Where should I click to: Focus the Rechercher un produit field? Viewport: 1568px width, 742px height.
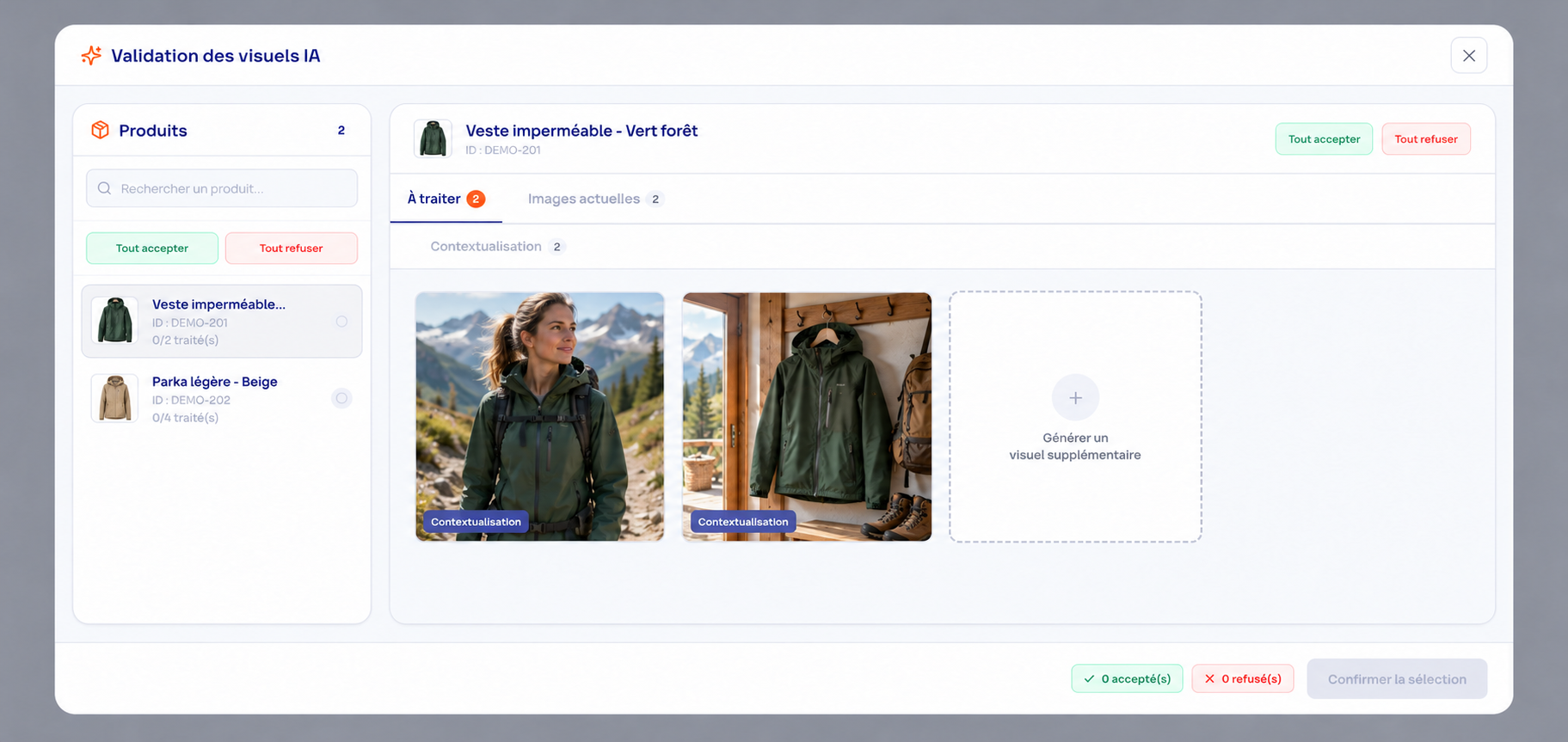click(222, 188)
